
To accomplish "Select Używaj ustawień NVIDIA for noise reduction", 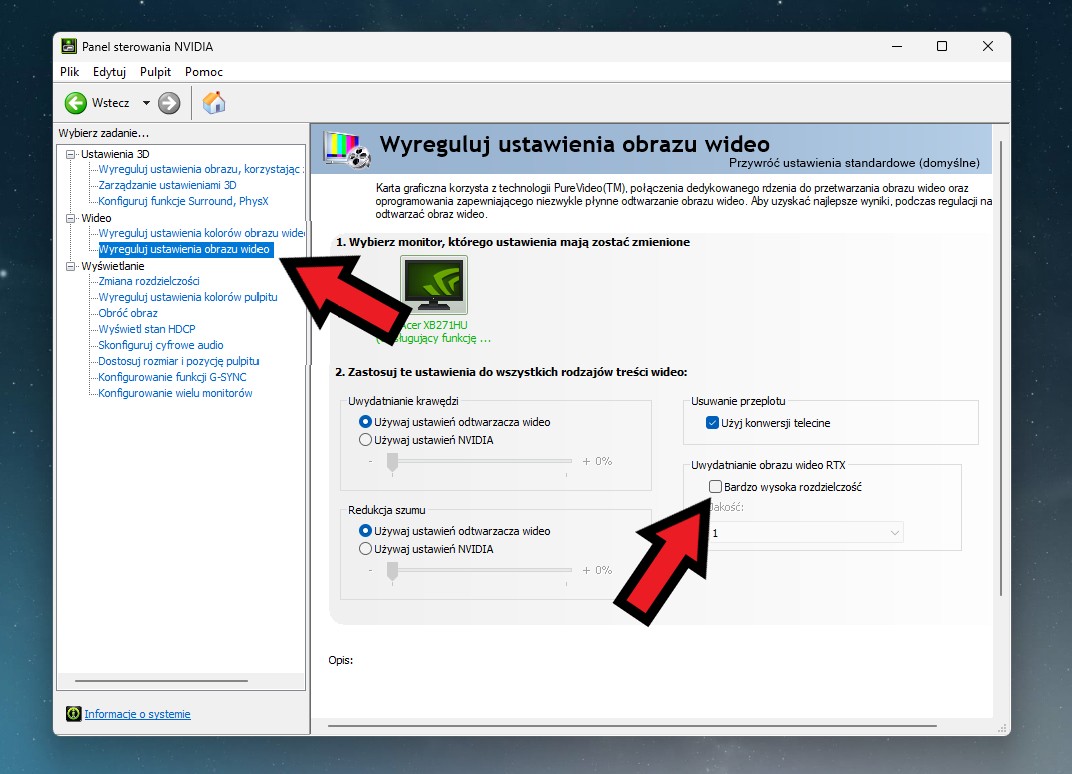I will [x=365, y=549].
